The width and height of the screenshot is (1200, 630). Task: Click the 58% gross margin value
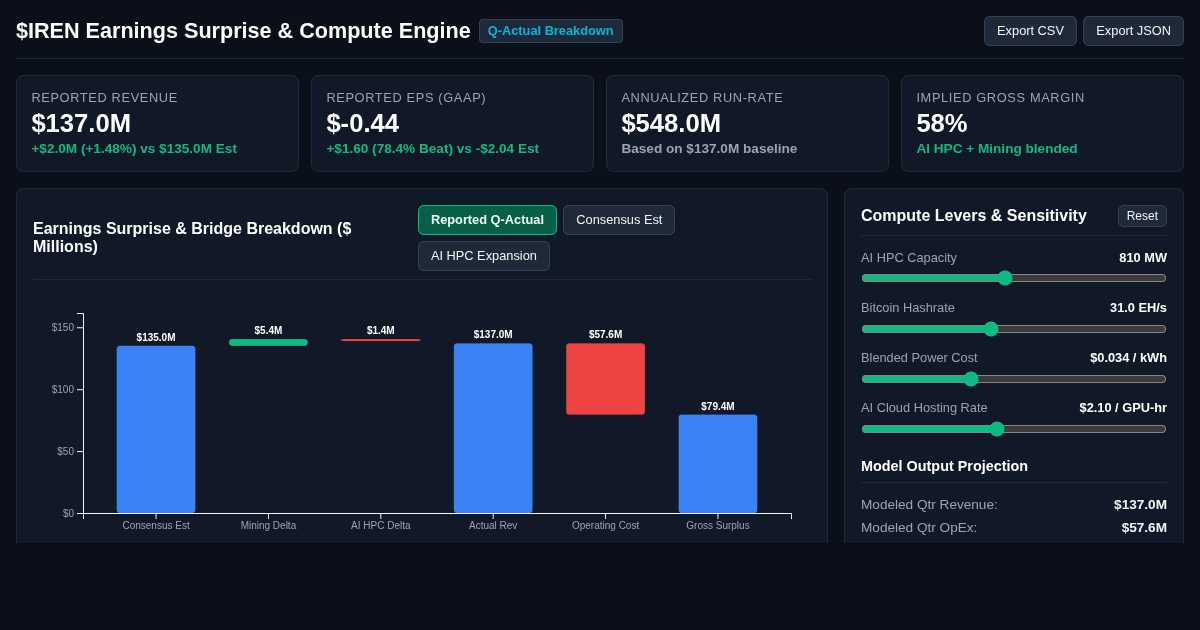pos(942,123)
